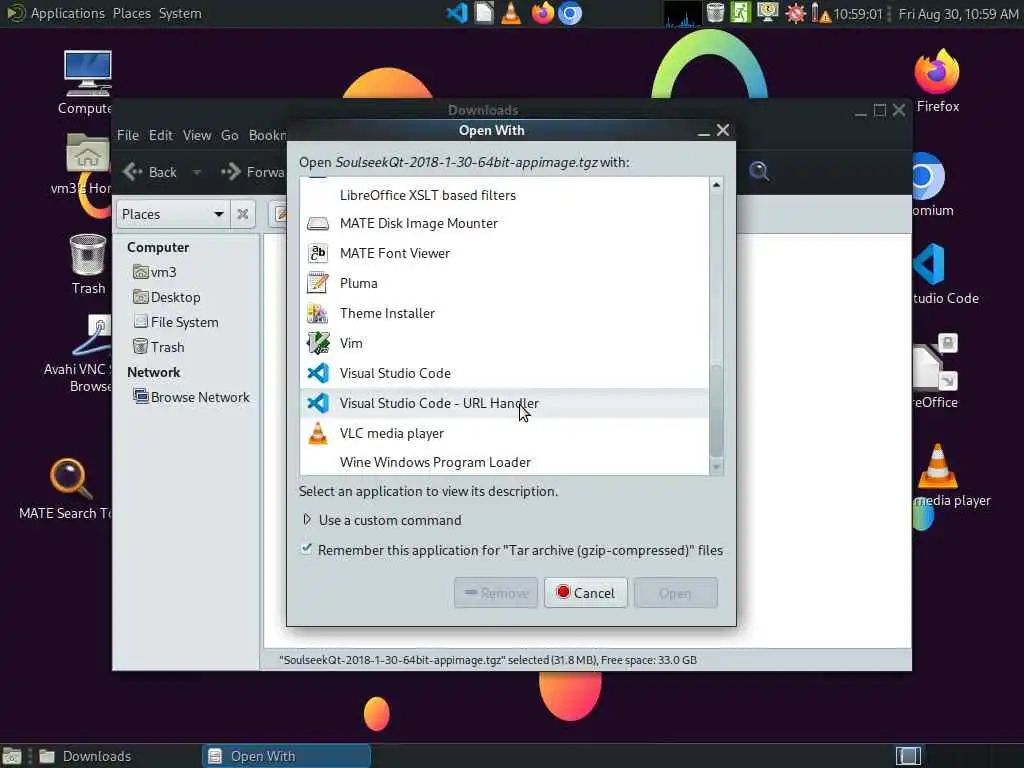Click Back in Downloads toolbar

point(150,172)
